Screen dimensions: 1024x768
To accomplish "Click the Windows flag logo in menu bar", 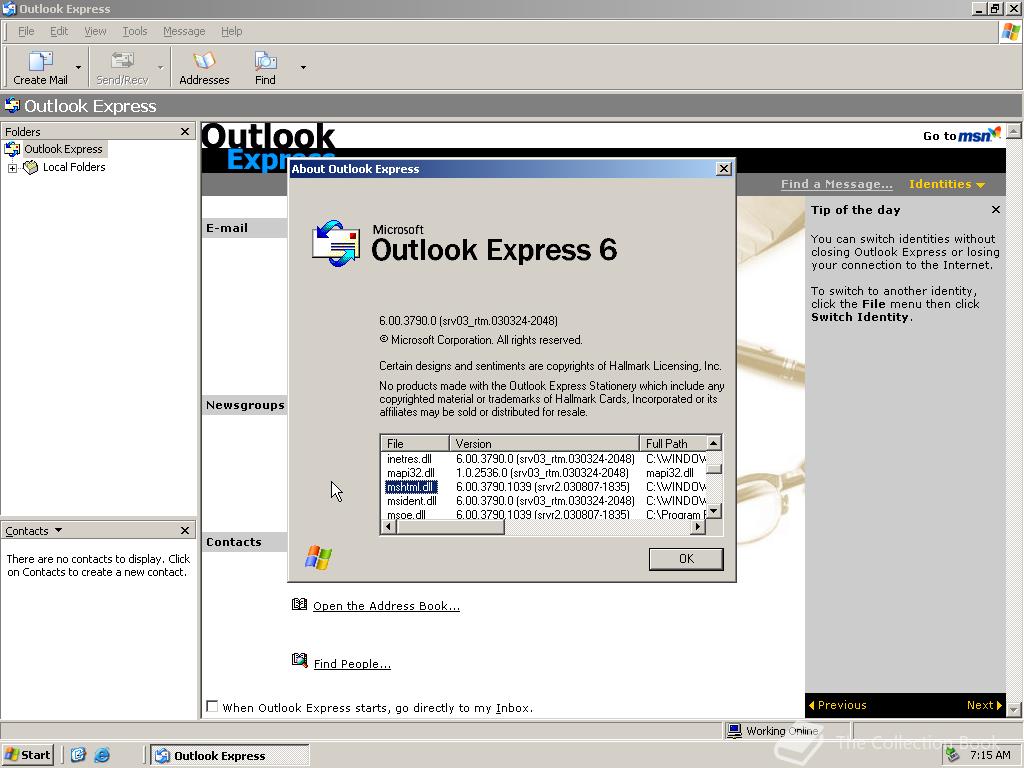I will [x=1010, y=32].
